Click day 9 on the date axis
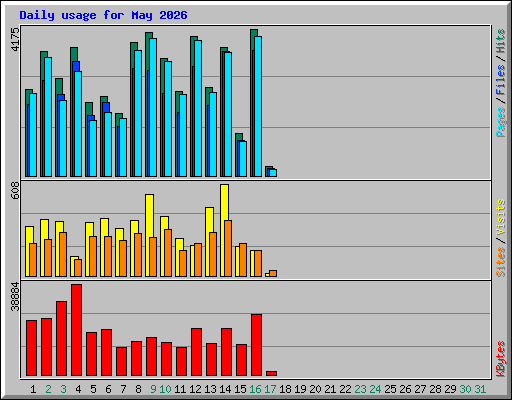 tap(153, 389)
